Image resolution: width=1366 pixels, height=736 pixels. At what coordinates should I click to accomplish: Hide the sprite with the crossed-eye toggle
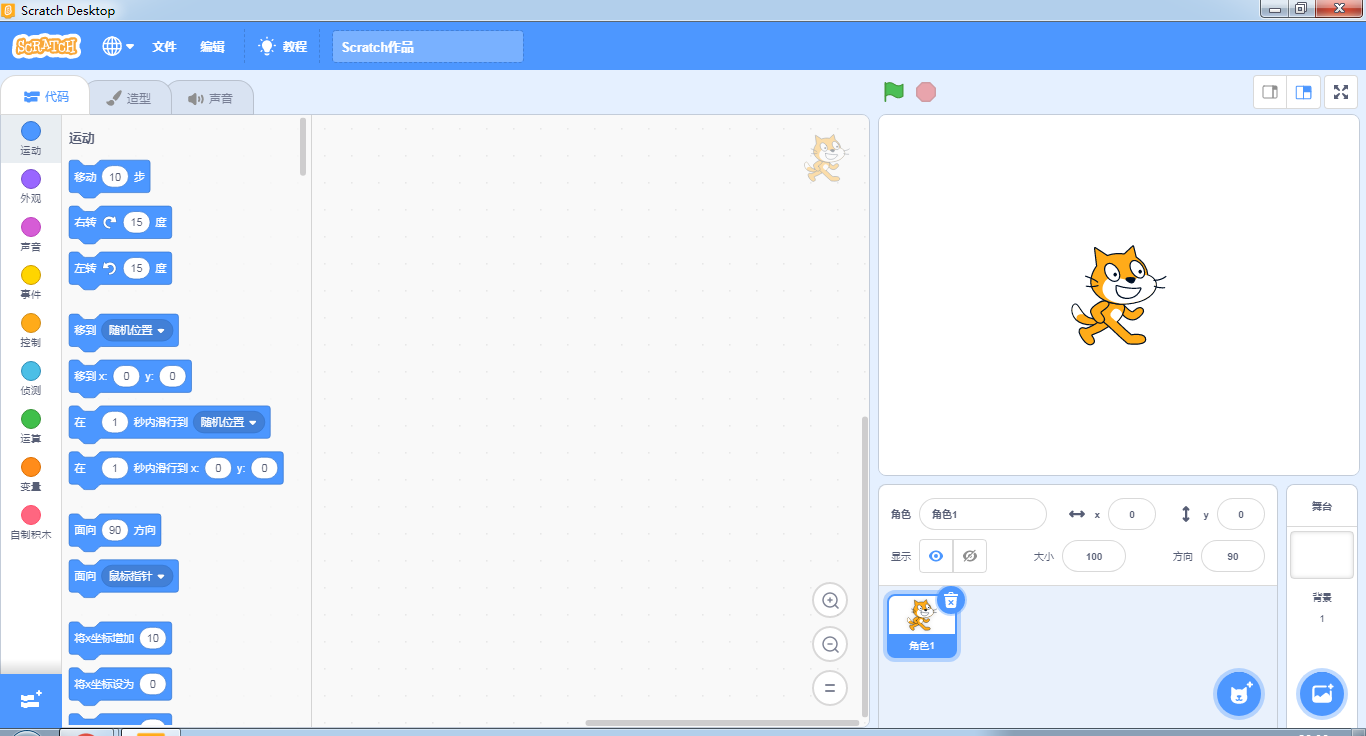(969, 555)
